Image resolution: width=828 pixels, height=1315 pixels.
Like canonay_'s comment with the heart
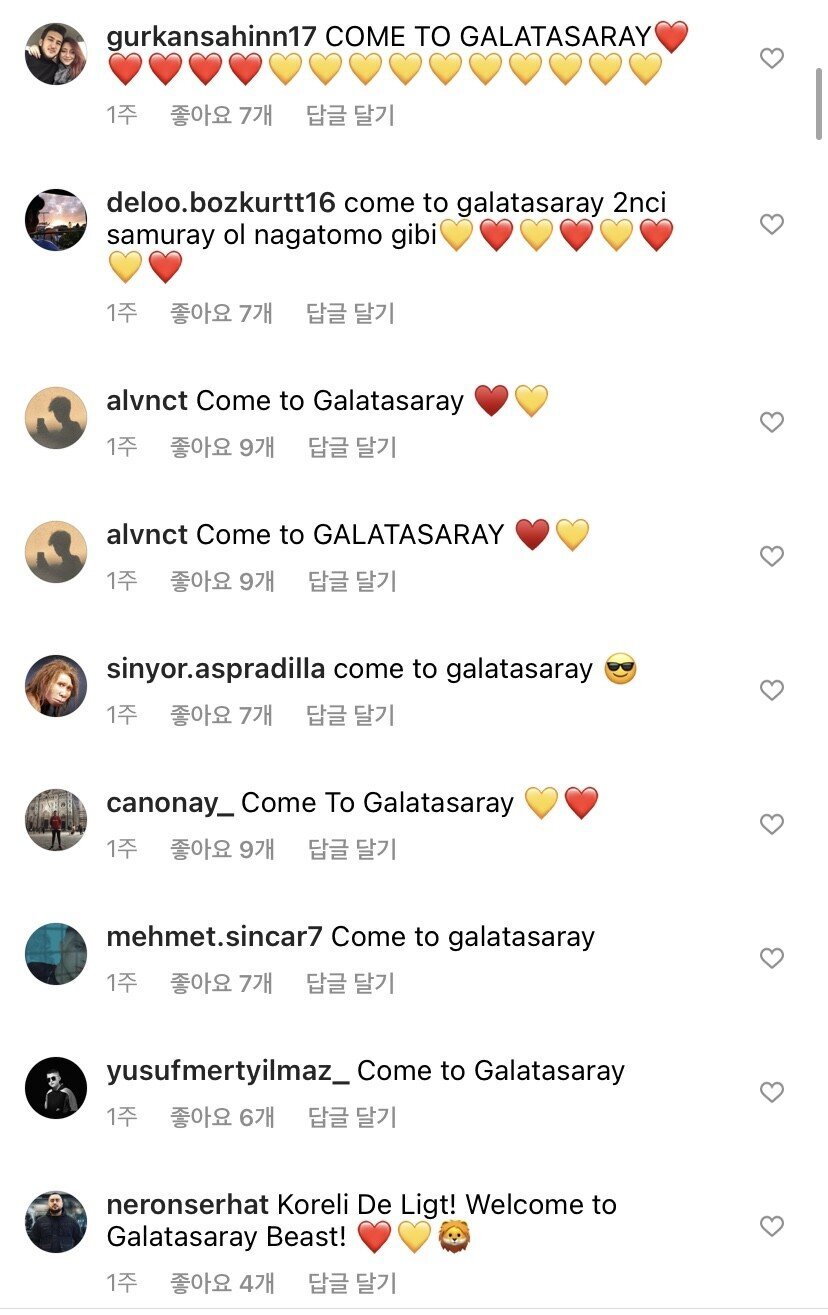point(772,824)
